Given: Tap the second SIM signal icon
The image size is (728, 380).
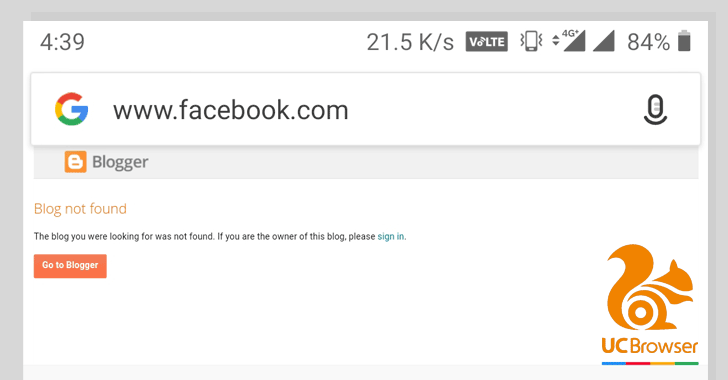Looking at the screenshot, I should pyautogui.click(x=604, y=41).
